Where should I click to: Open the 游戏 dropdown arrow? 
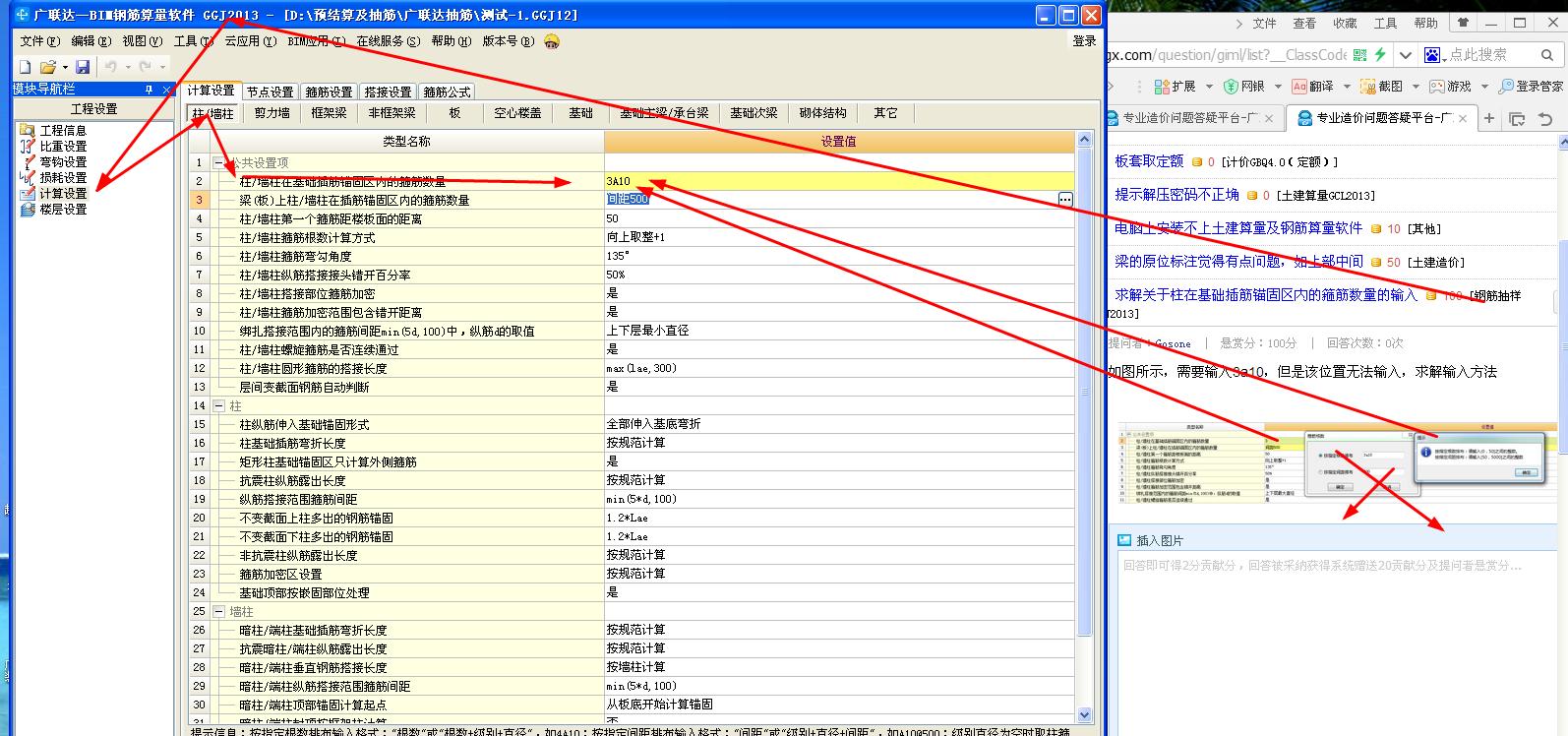(1484, 87)
